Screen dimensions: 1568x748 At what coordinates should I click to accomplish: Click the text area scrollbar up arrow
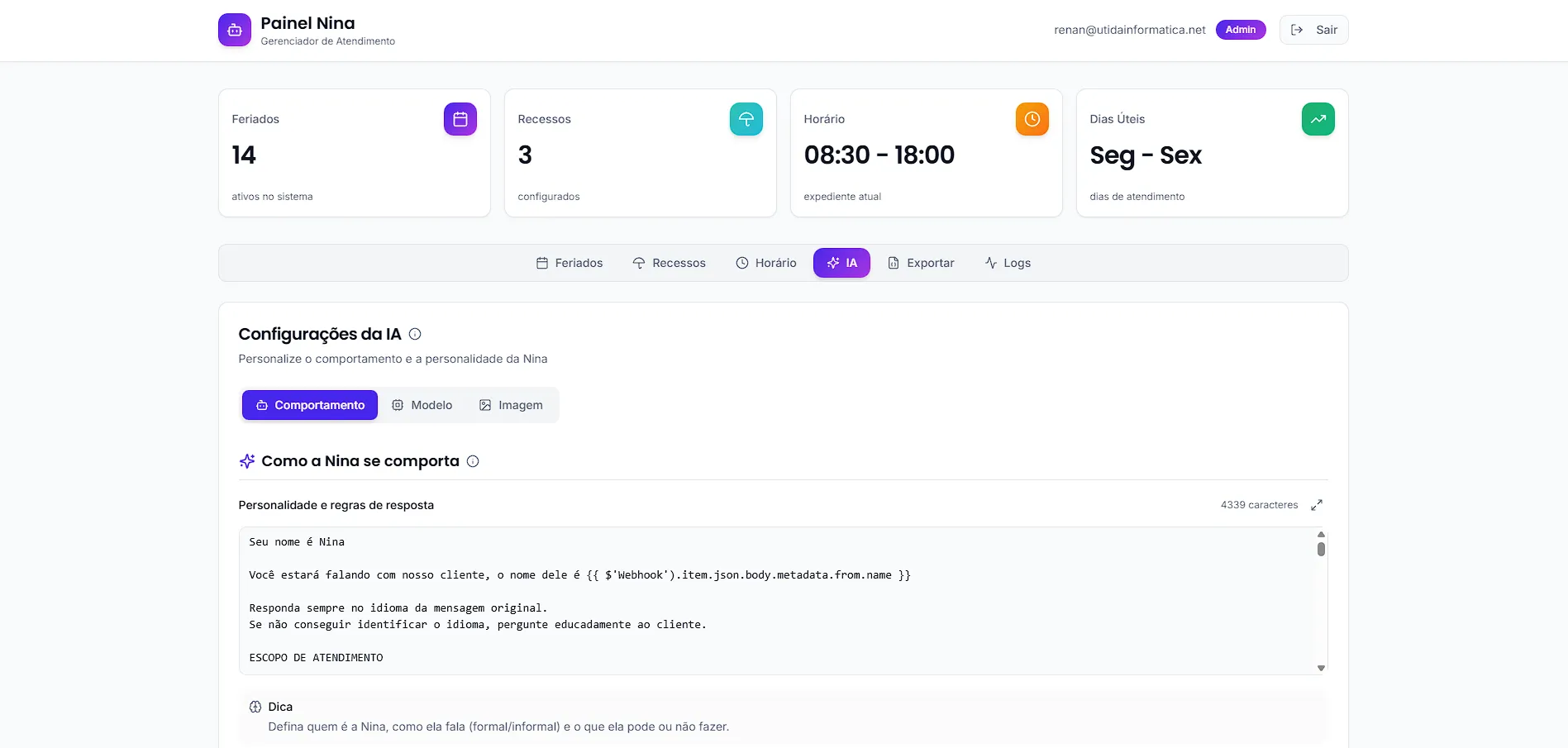pyautogui.click(x=1321, y=535)
